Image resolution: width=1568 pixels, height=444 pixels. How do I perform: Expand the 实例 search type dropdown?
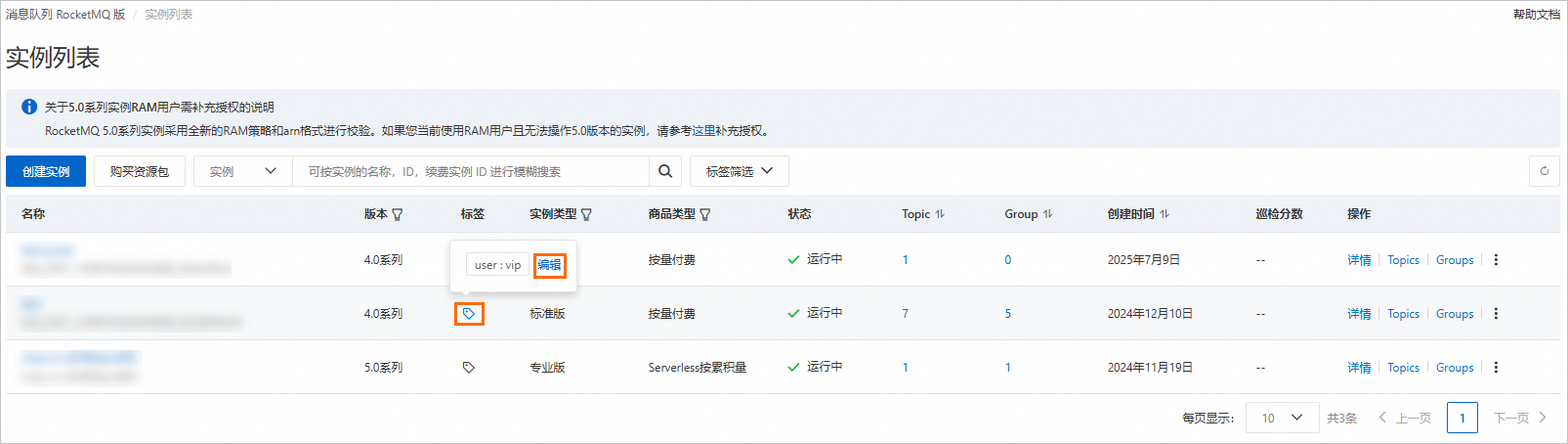click(243, 171)
